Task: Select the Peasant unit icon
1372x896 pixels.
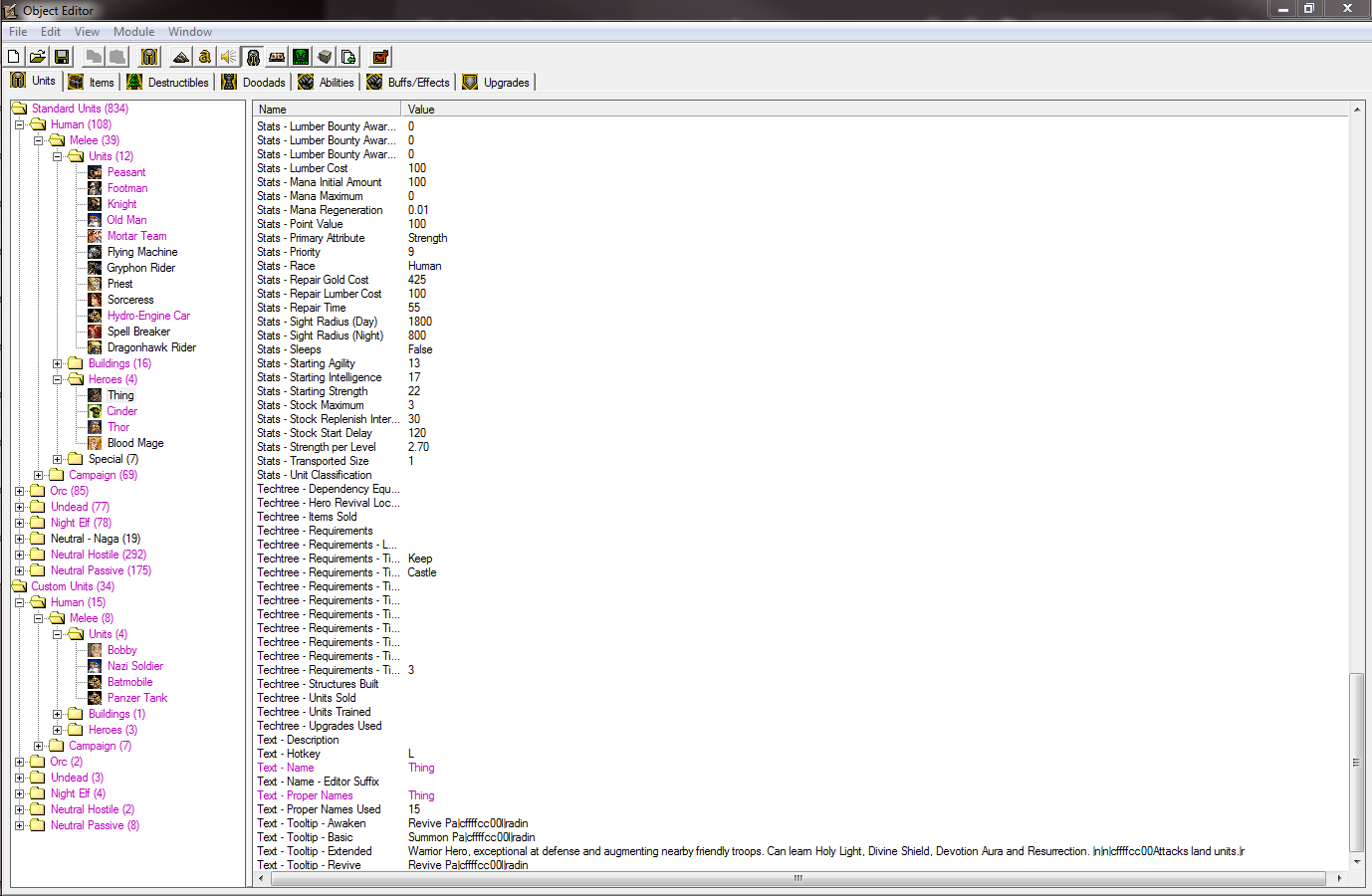Action: pos(95,172)
